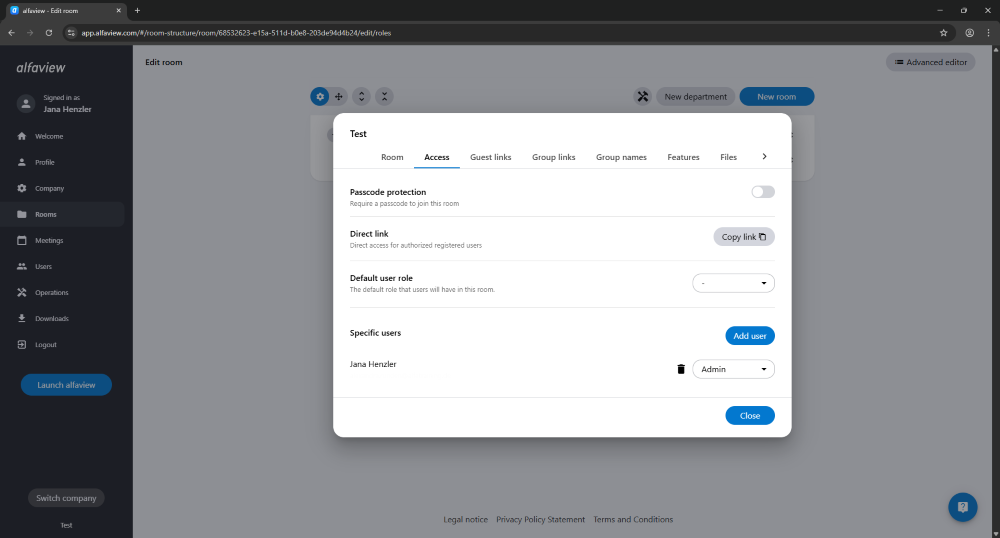Click the blue settings gear toolbar button
This screenshot has height=538, width=1000.
320,96
